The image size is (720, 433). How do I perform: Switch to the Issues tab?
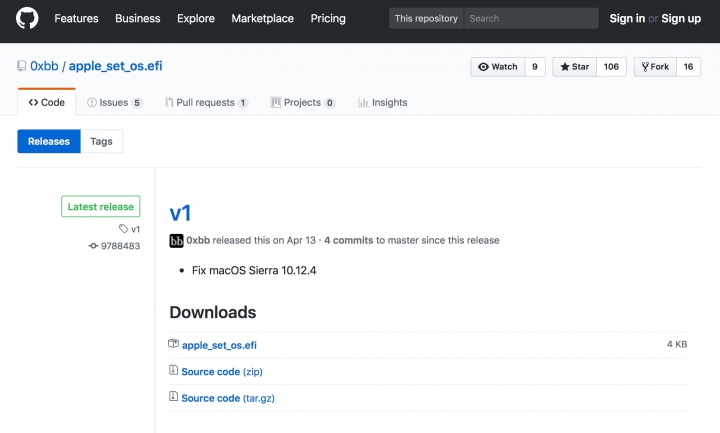115,102
